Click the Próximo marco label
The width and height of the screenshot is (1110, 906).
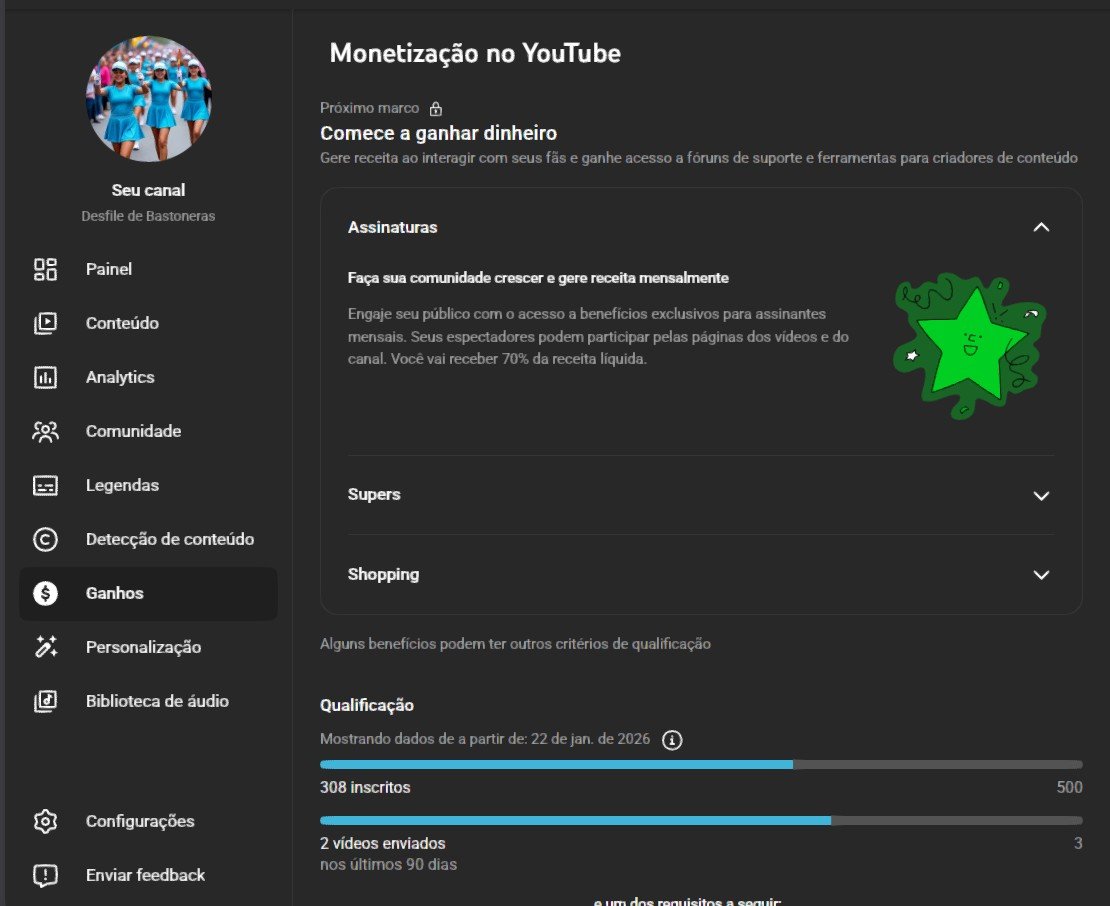pyautogui.click(x=370, y=108)
